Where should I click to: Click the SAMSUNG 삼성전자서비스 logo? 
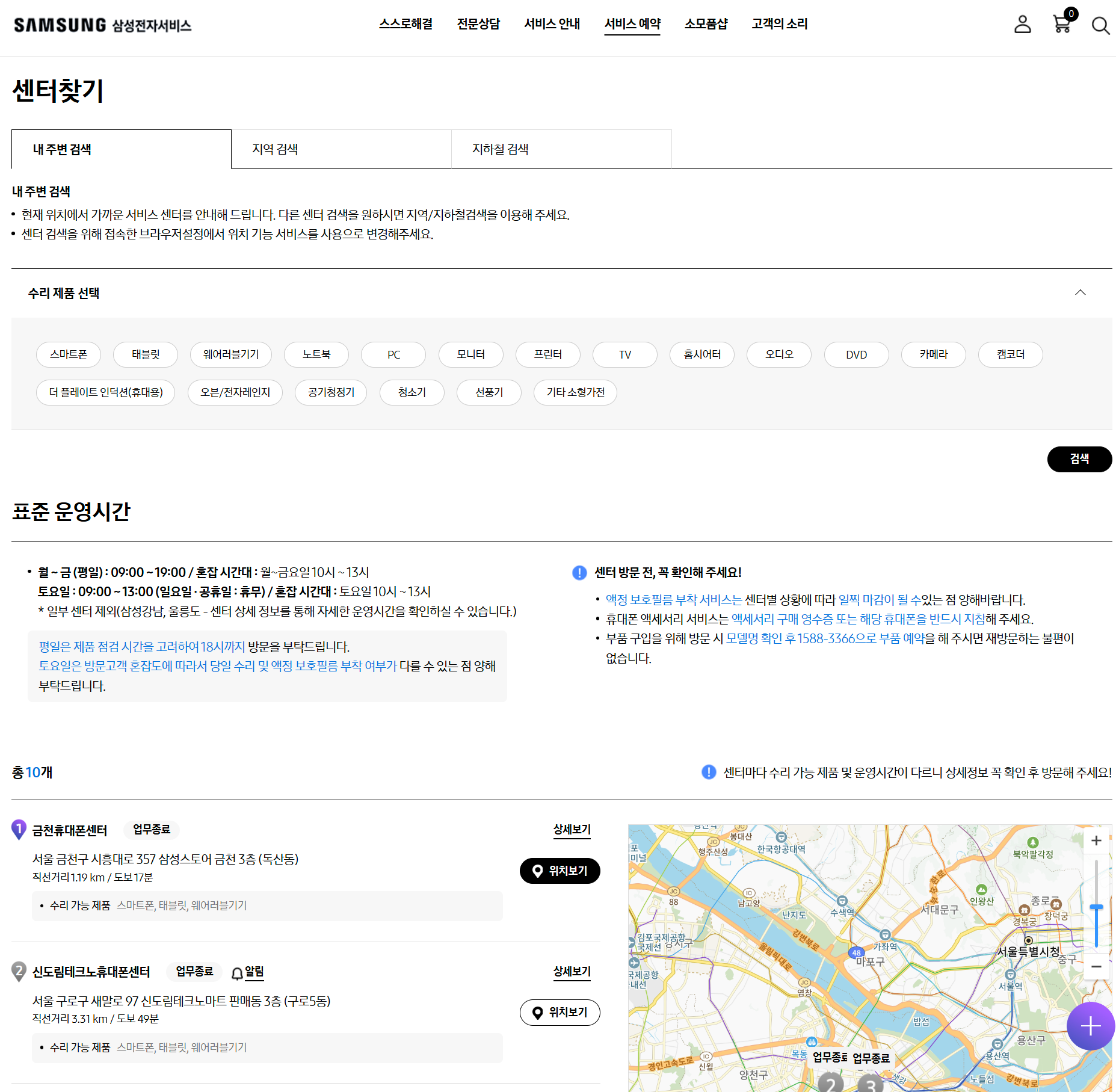point(102,25)
